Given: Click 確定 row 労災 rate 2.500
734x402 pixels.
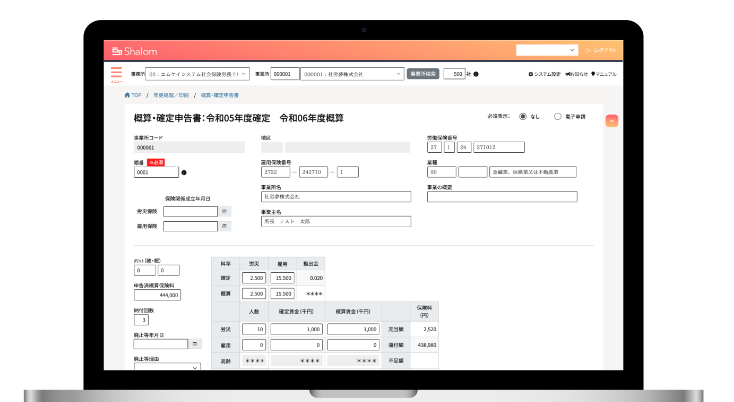Looking at the screenshot, I should pos(254,278).
